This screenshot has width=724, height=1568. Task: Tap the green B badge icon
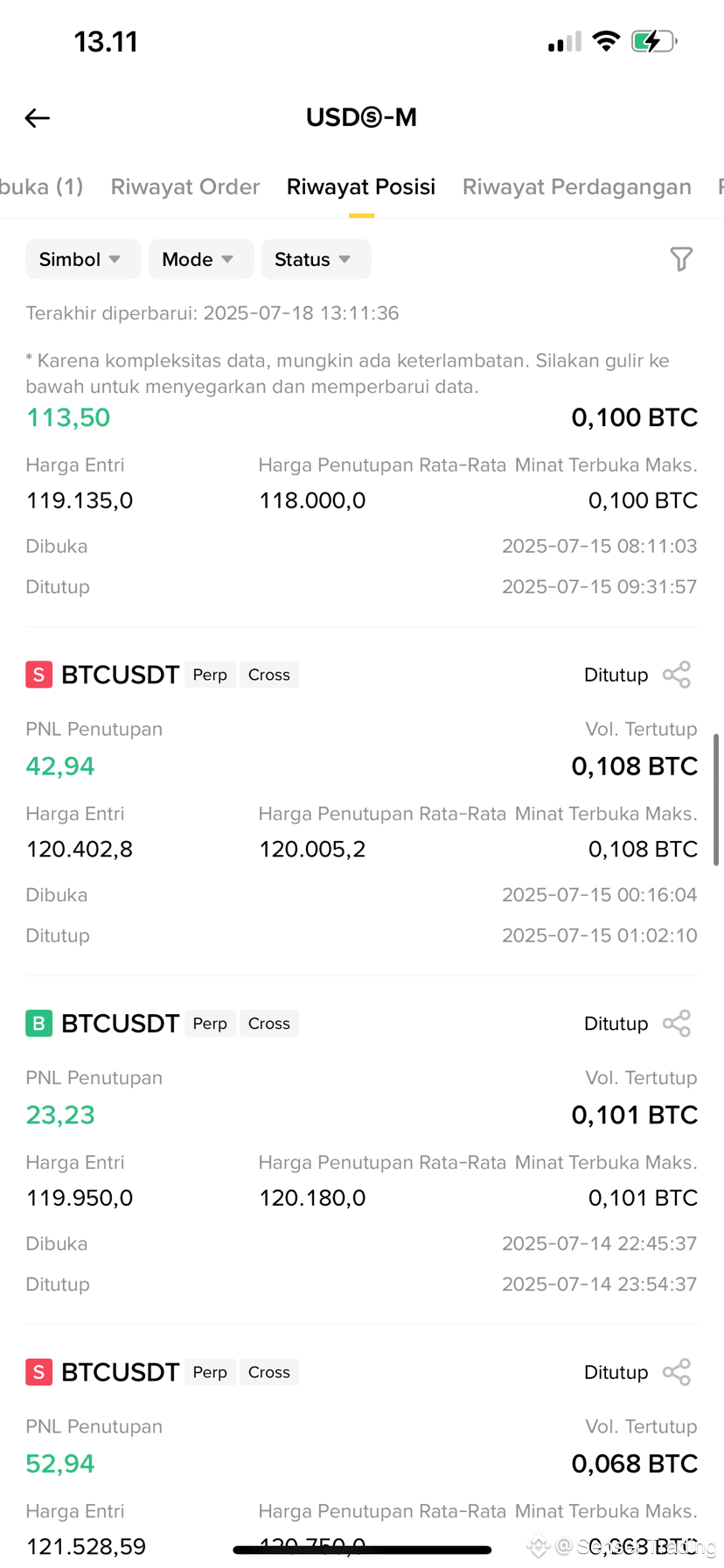coord(38,1024)
